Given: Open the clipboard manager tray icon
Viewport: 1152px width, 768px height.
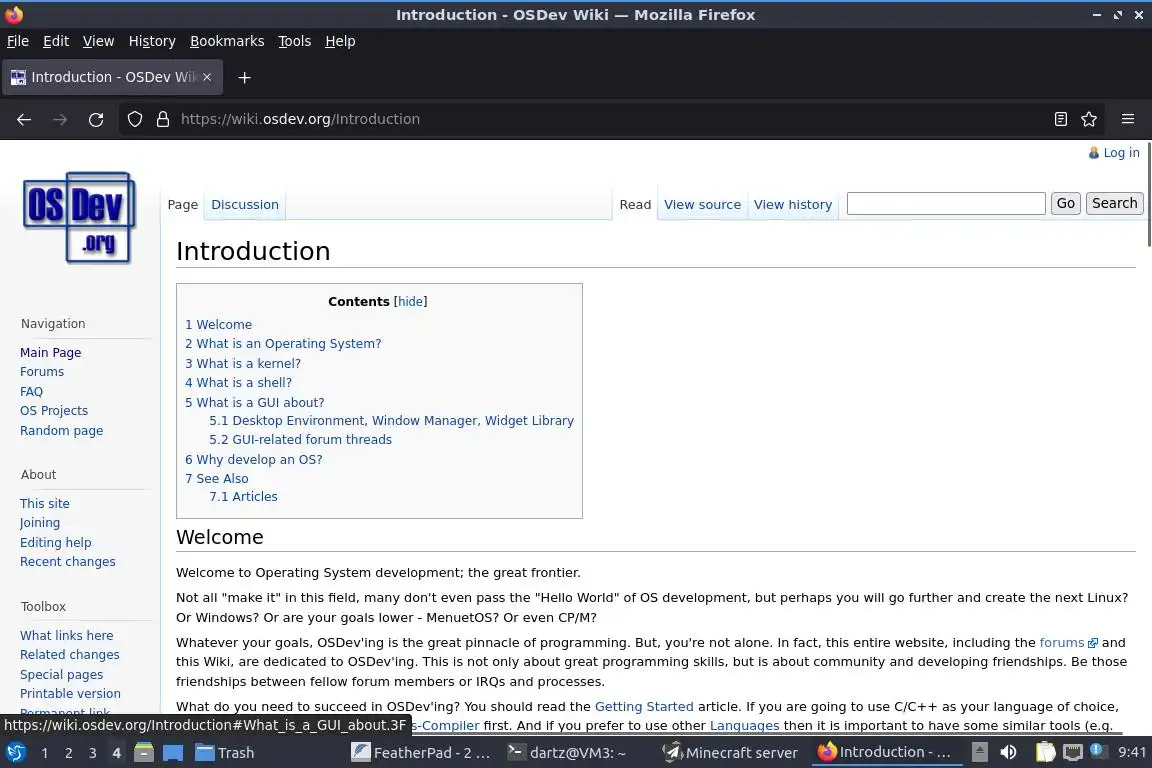Looking at the screenshot, I should tap(1045, 753).
